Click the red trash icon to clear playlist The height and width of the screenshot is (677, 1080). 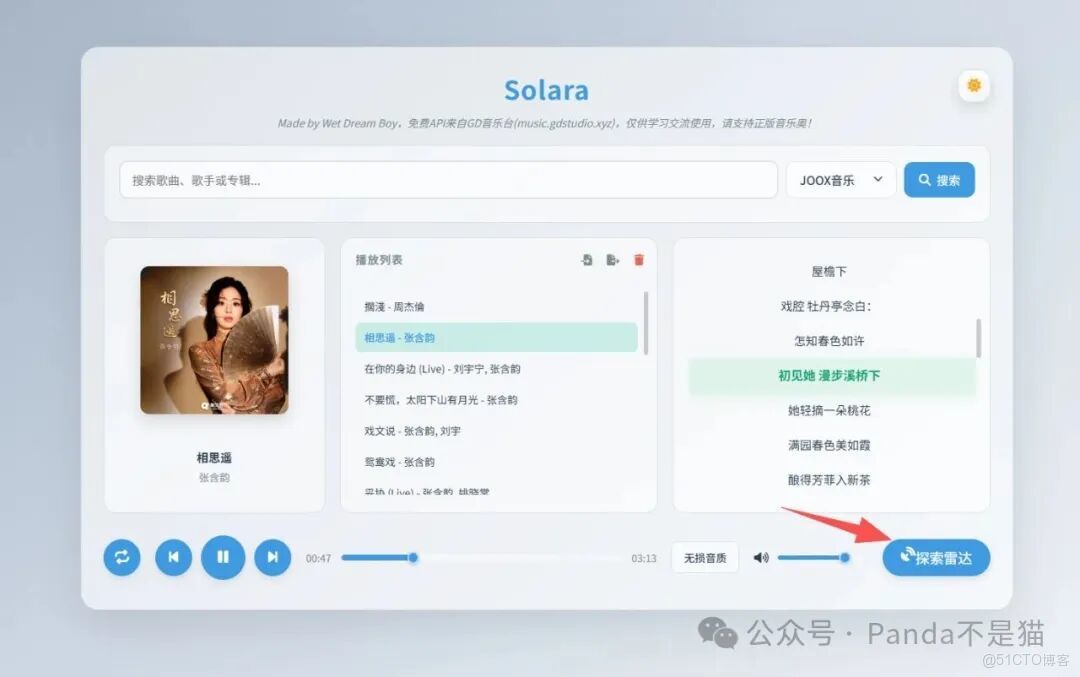point(639,259)
